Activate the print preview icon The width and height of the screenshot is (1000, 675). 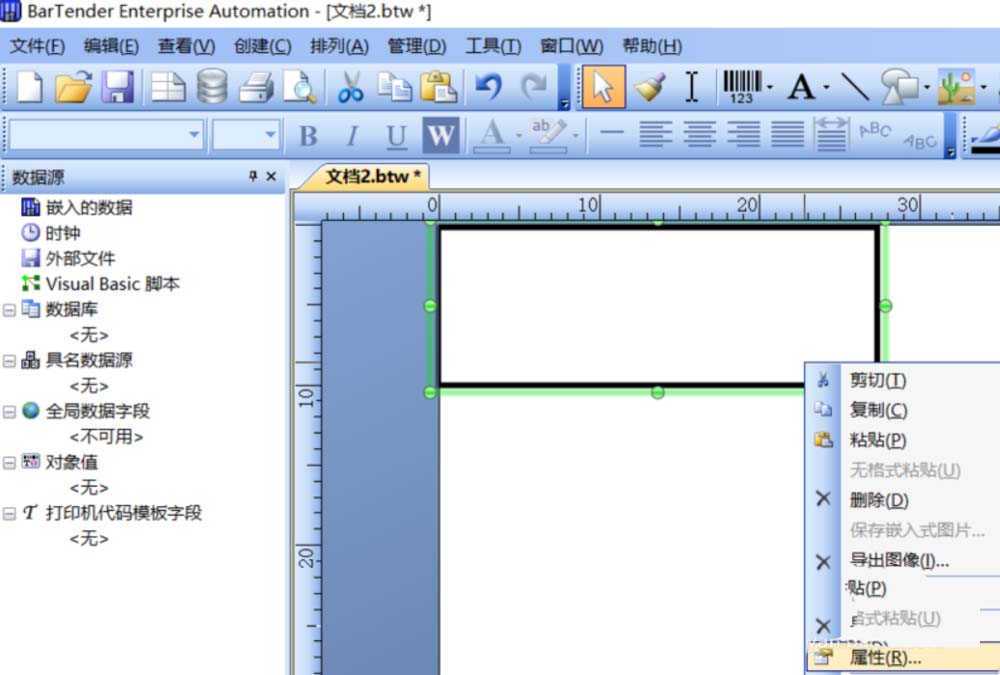298,88
